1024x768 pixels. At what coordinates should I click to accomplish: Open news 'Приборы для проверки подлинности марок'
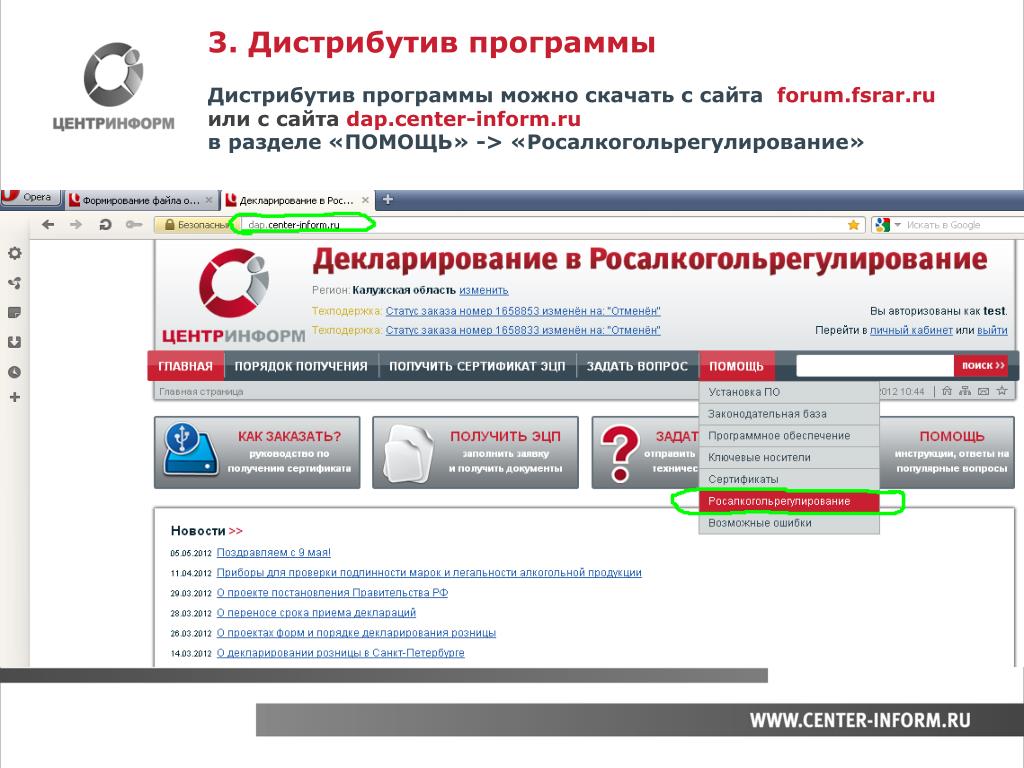[x=429, y=573]
